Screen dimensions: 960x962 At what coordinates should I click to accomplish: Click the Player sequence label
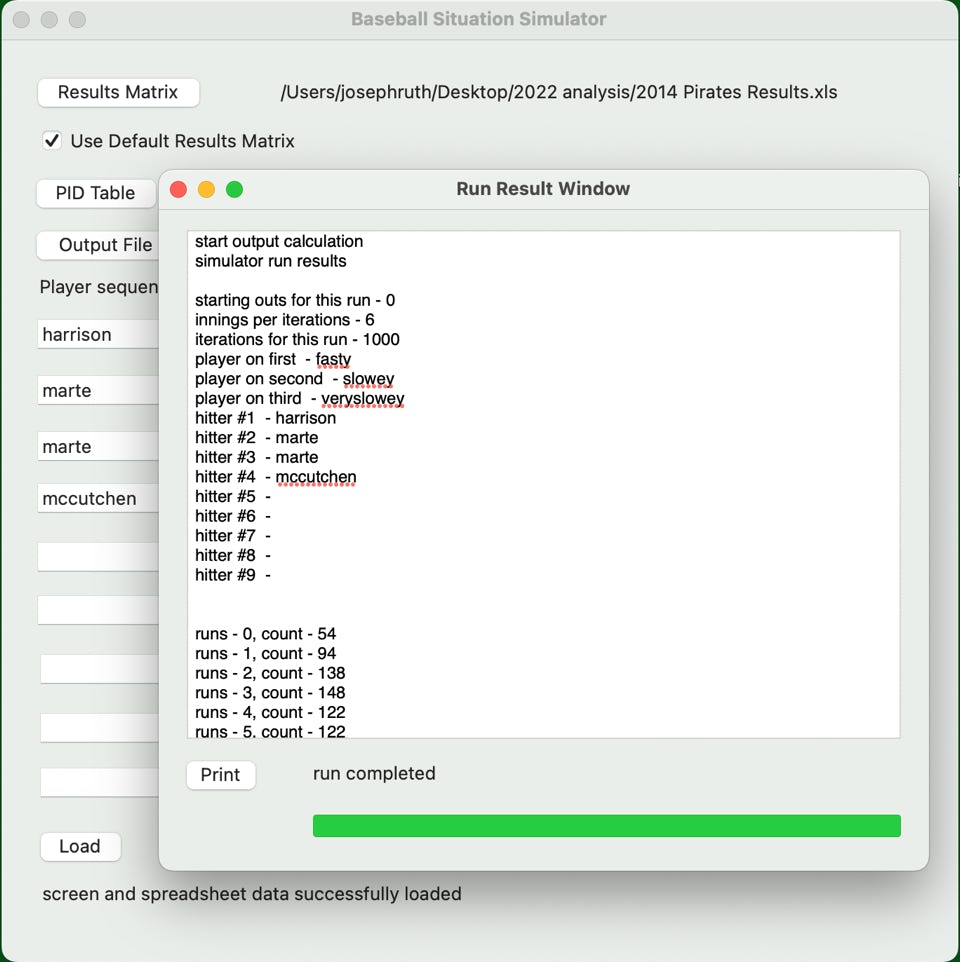point(99,287)
